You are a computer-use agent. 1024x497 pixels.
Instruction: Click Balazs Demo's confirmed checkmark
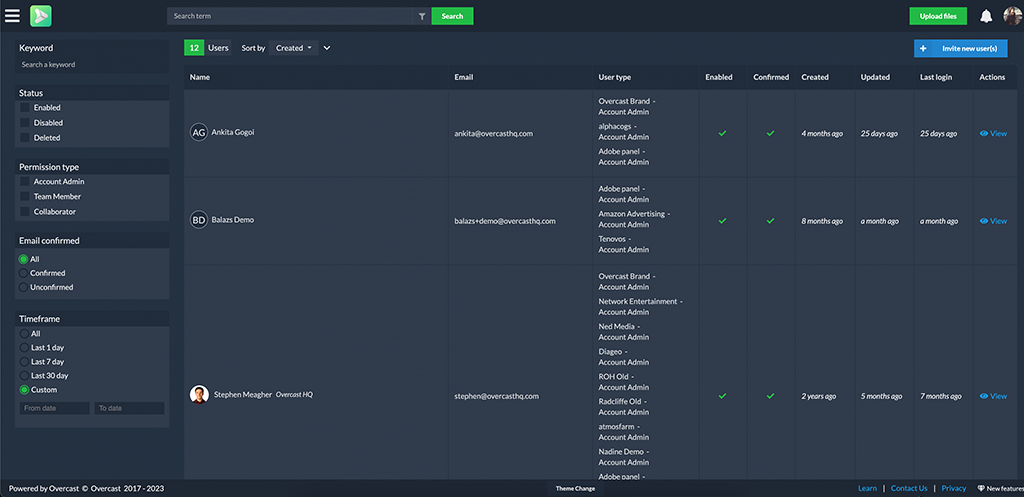point(771,221)
